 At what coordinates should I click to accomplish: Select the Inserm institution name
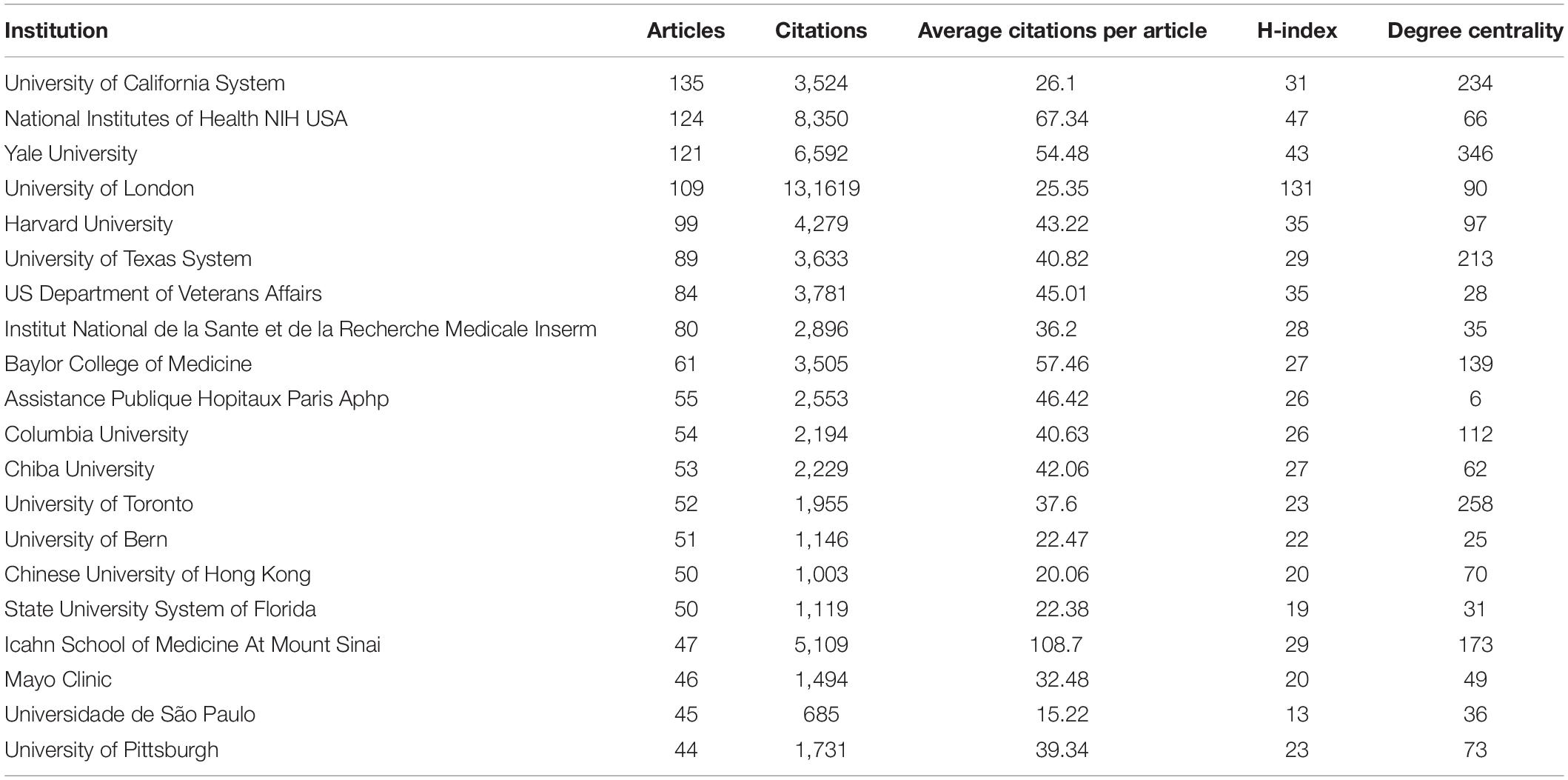(301, 329)
